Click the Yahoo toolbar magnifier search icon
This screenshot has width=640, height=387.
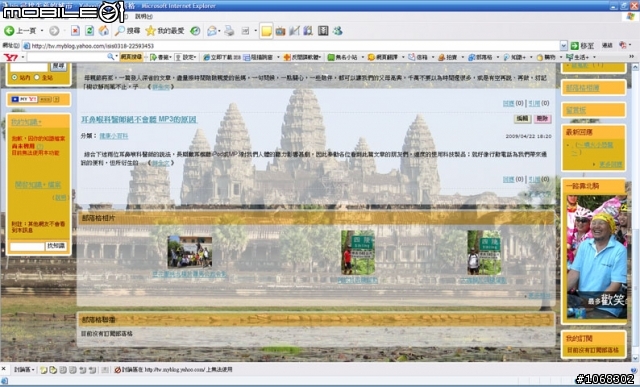pos(111,57)
